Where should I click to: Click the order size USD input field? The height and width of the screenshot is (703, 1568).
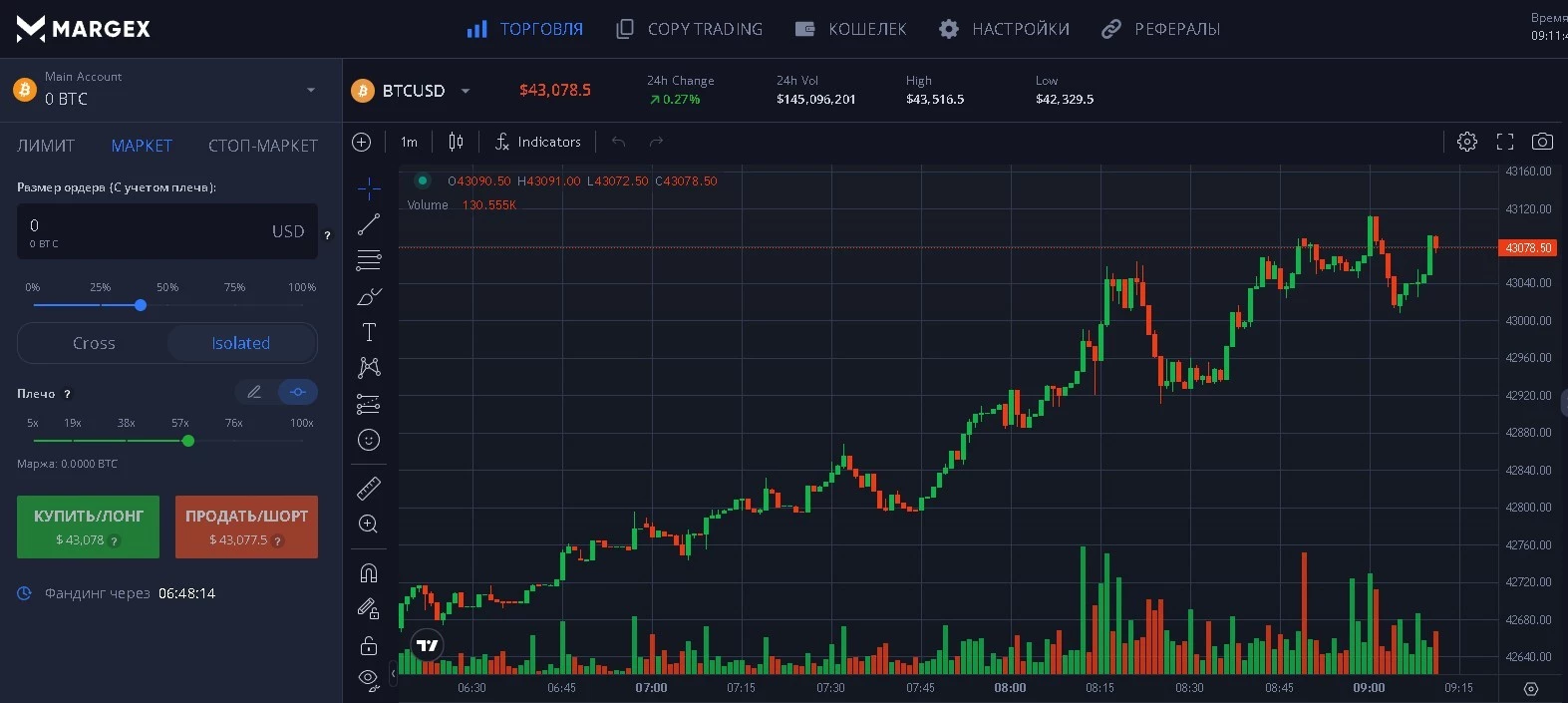(x=167, y=231)
